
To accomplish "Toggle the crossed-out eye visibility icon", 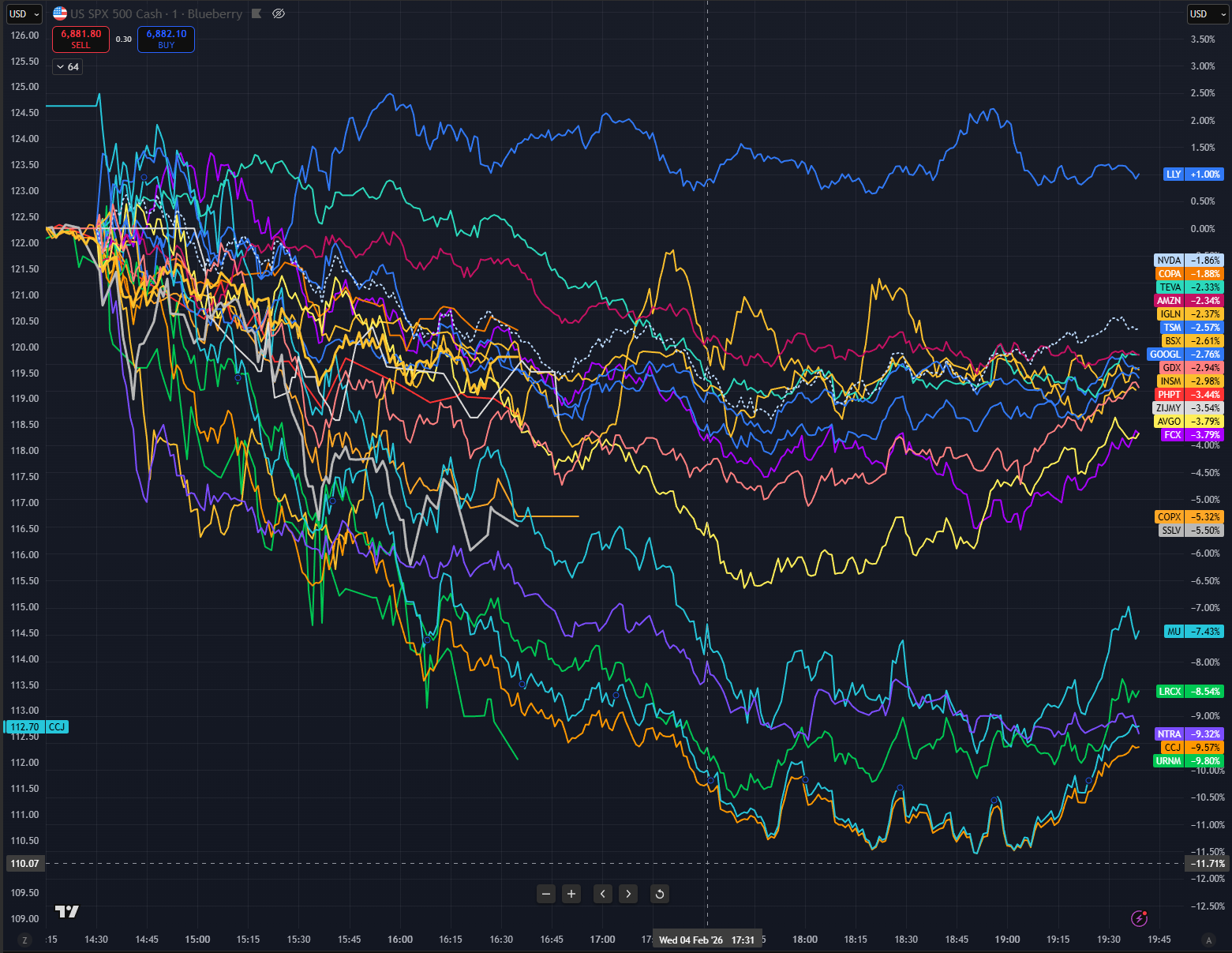I will point(279,13).
